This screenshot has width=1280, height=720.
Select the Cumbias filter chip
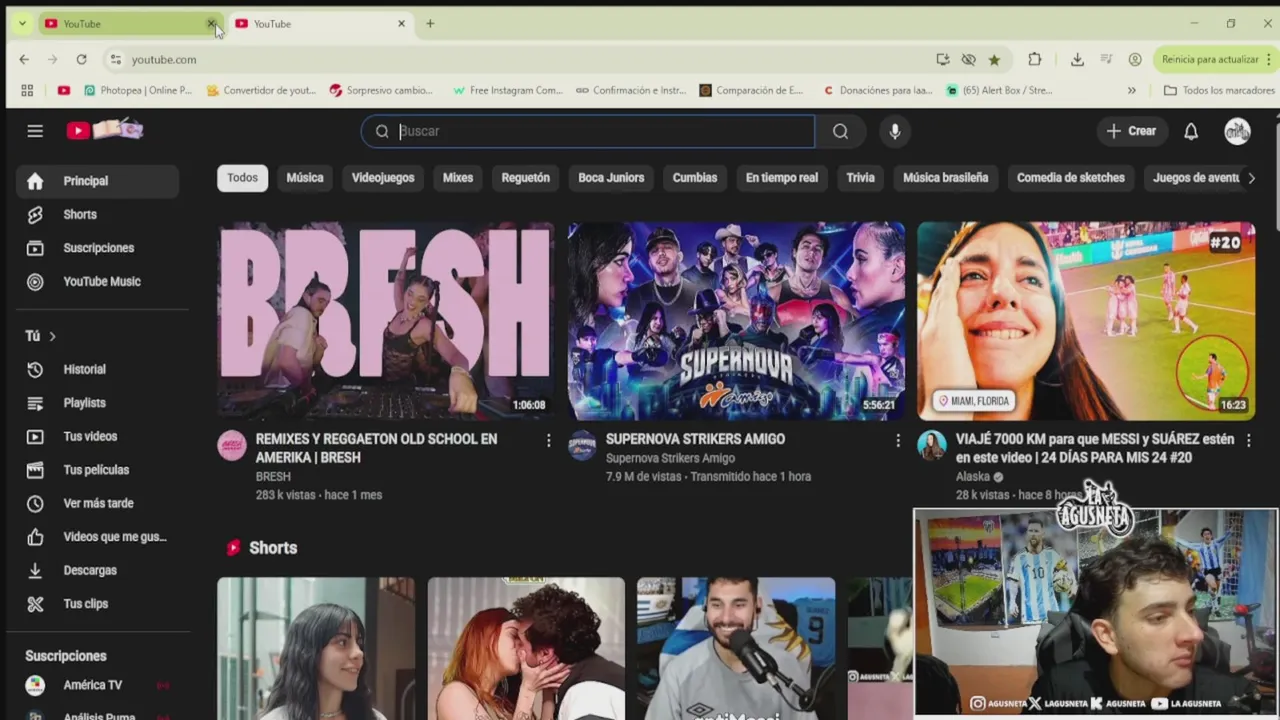point(695,178)
